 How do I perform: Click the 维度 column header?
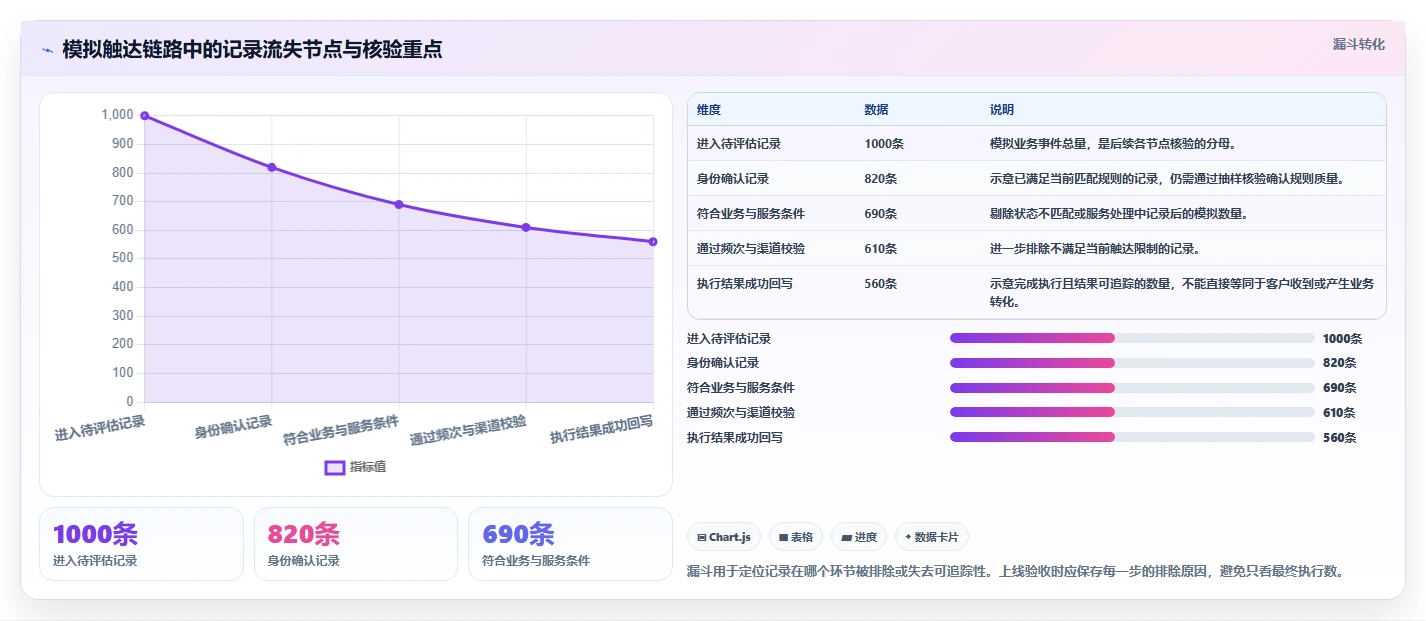coord(709,109)
